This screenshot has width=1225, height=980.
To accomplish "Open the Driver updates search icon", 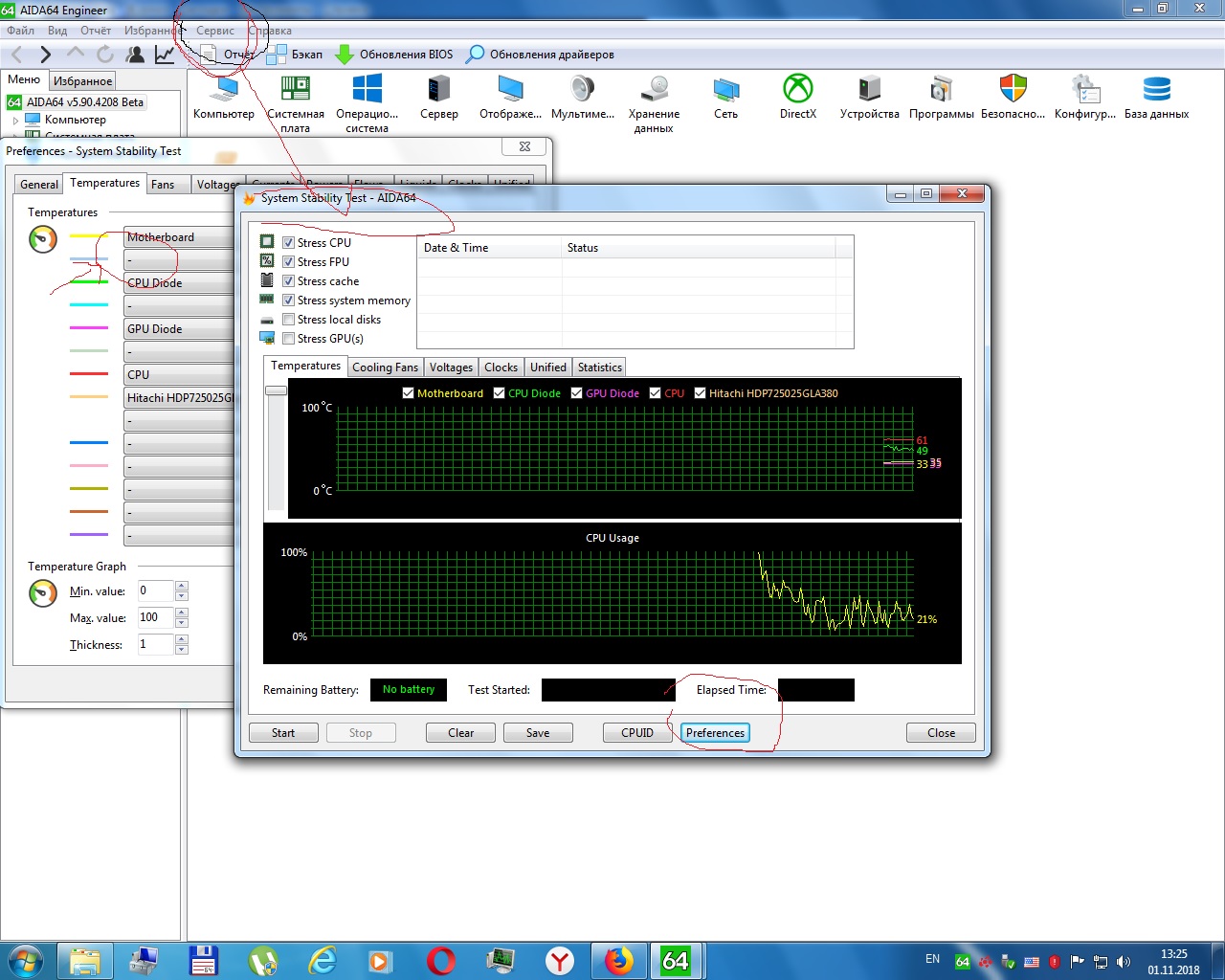I will [x=475, y=55].
